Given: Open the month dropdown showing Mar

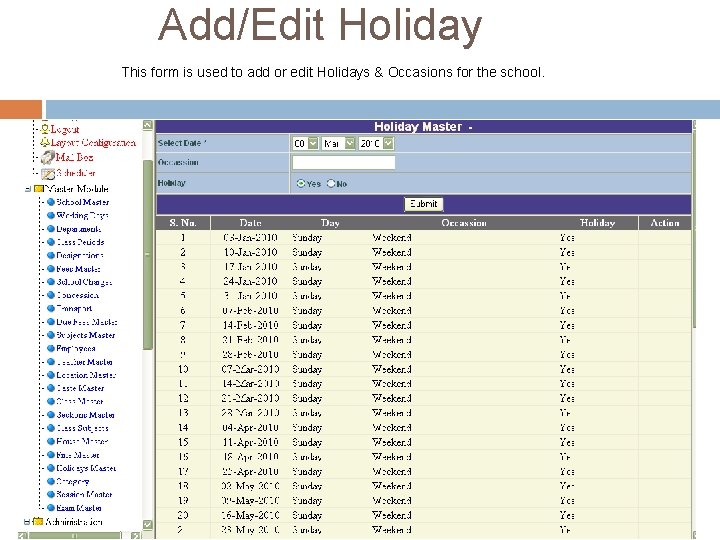Looking at the screenshot, I should (350, 143).
